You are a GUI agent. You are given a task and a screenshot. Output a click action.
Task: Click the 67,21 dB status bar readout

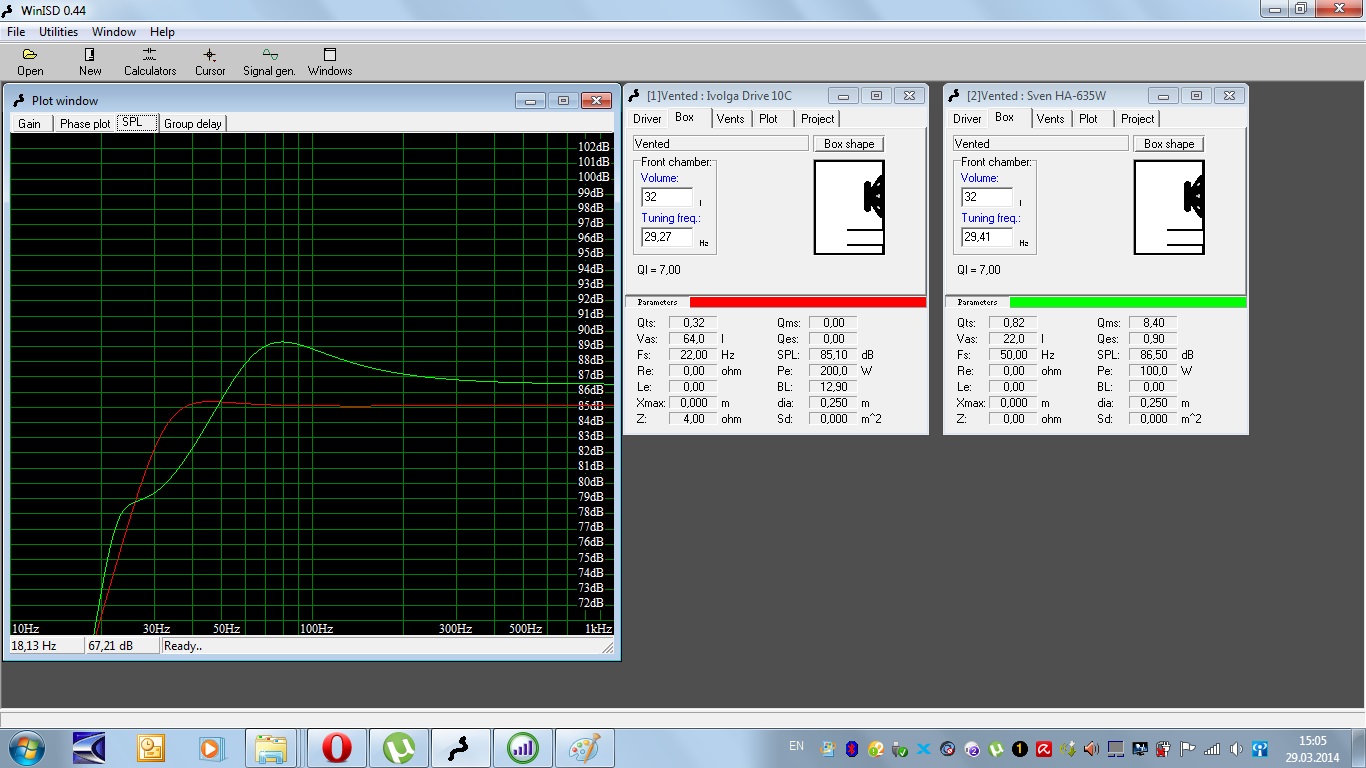click(122, 646)
